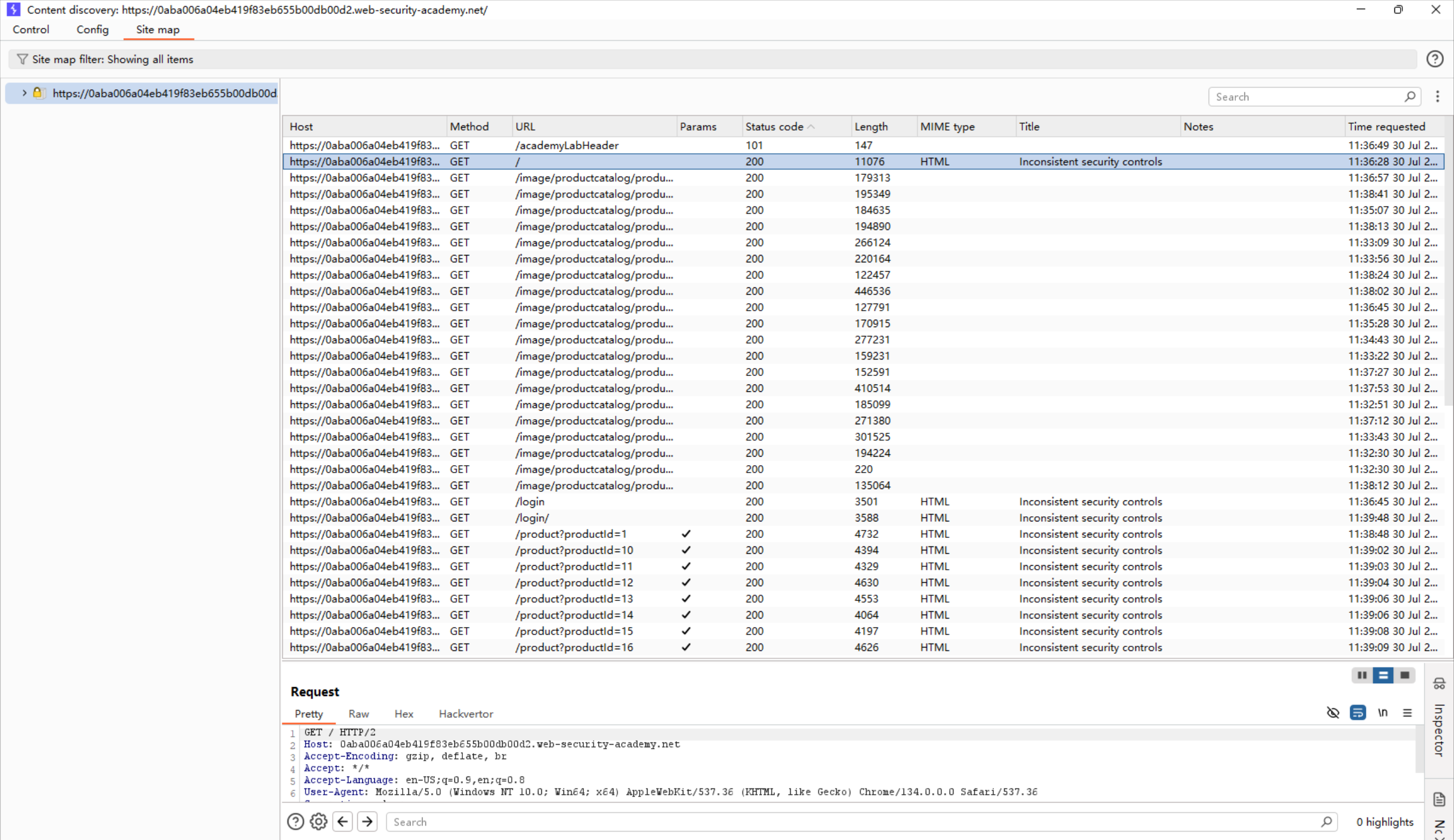Open the site map filter funnel icon
This screenshot has height=840, width=1454.
[22, 59]
